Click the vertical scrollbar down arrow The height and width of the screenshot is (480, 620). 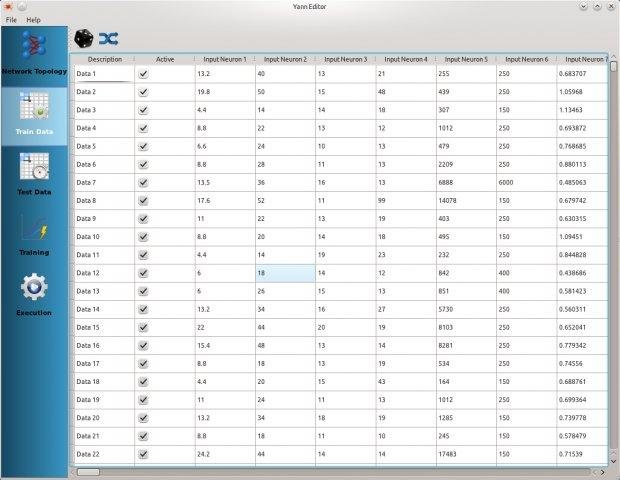click(611, 460)
